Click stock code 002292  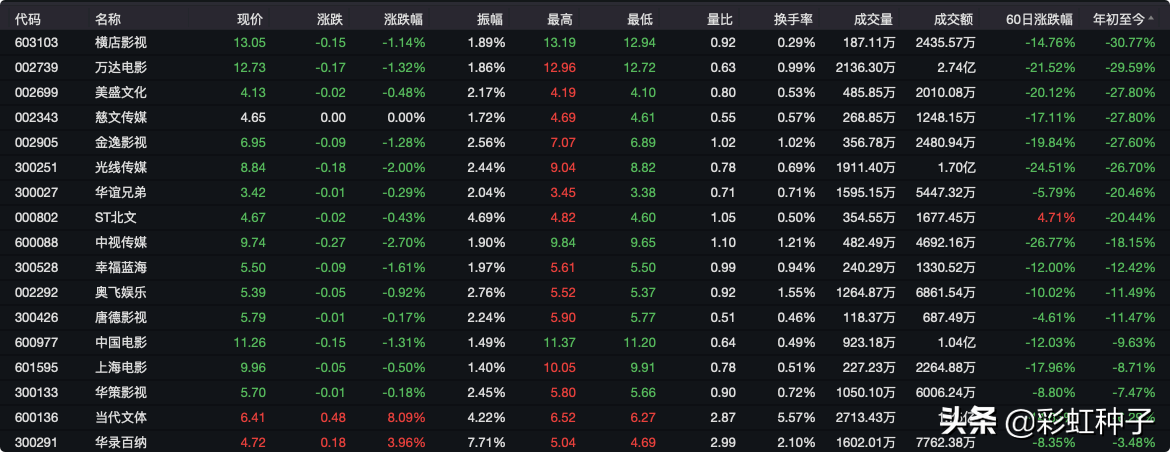37,292
